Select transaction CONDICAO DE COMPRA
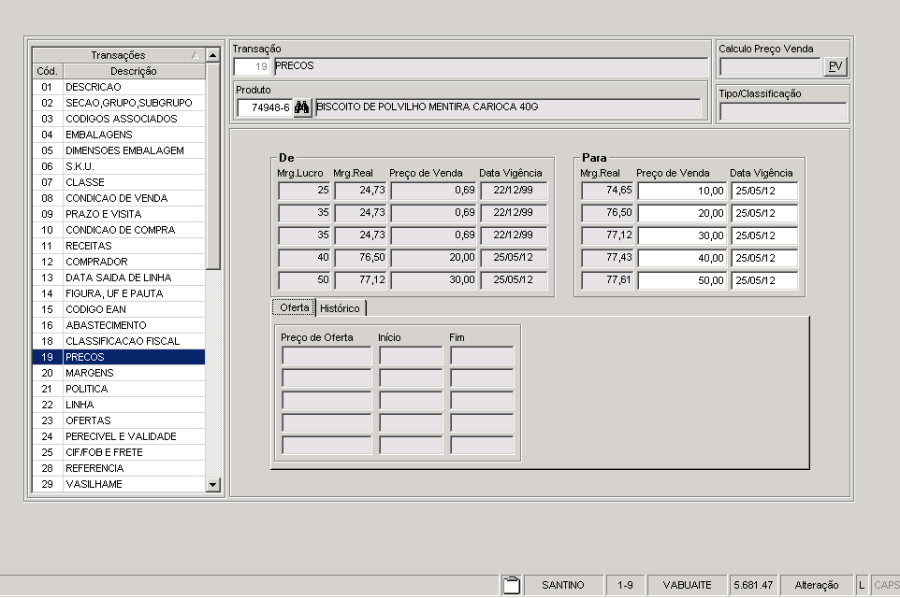900x598 pixels. point(119,230)
